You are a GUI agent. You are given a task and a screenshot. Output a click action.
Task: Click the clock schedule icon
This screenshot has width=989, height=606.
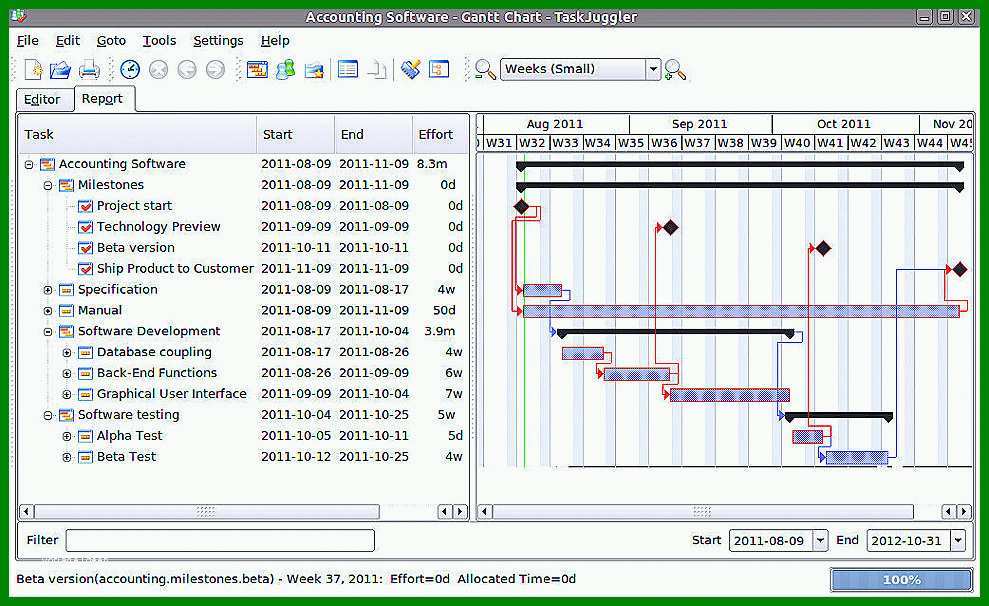pos(130,69)
